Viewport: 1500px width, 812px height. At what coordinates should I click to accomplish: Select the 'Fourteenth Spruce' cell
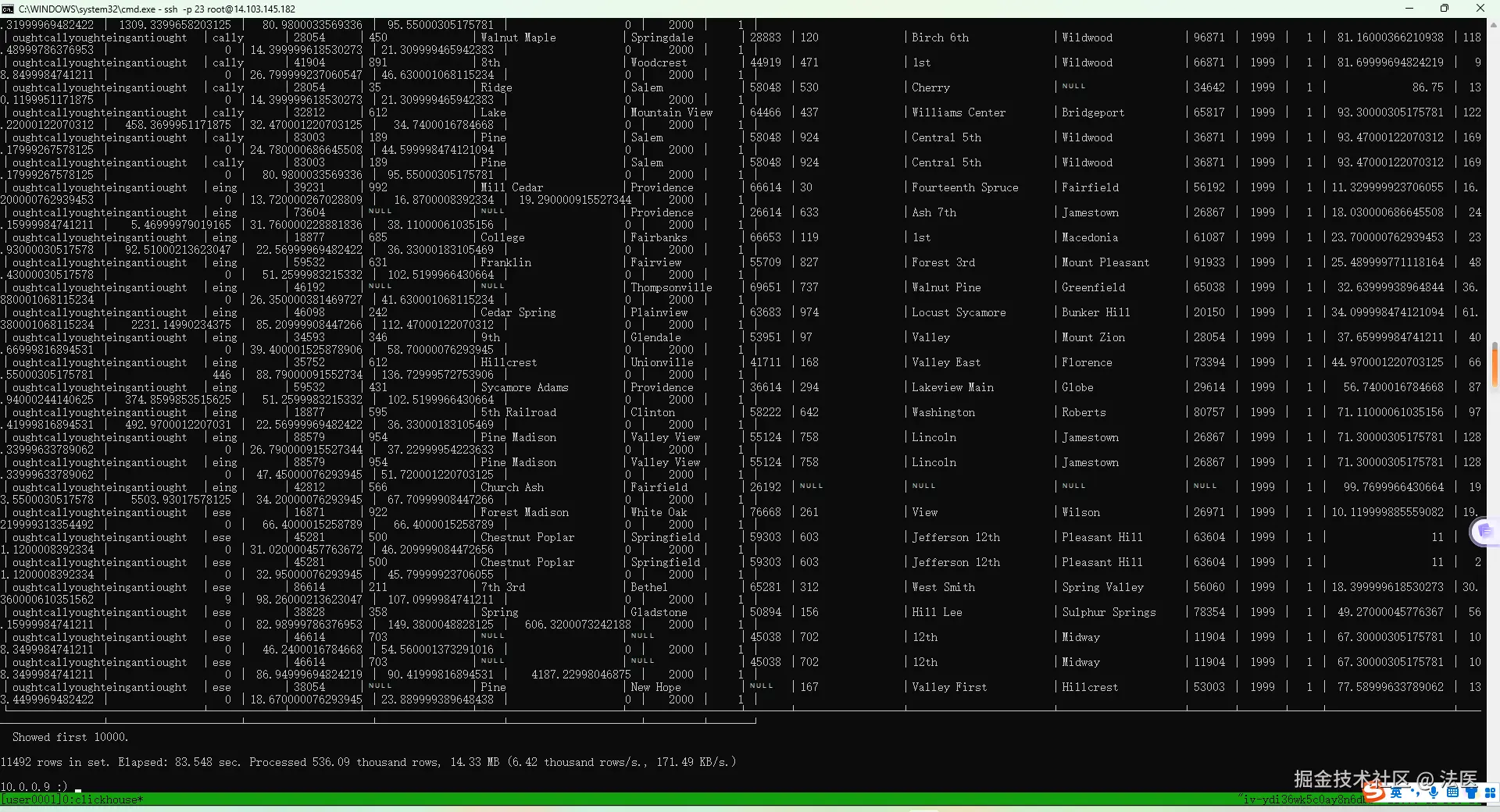coord(965,187)
